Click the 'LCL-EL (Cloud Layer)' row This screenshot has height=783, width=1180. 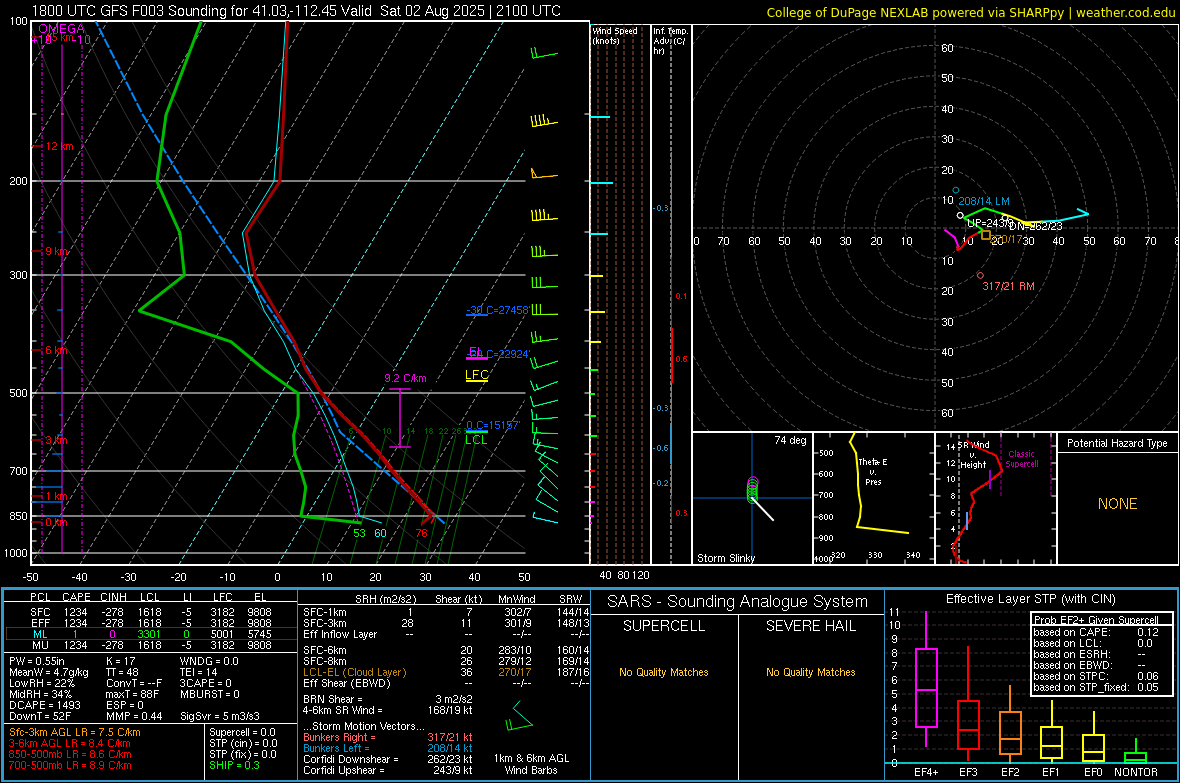coord(446,672)
